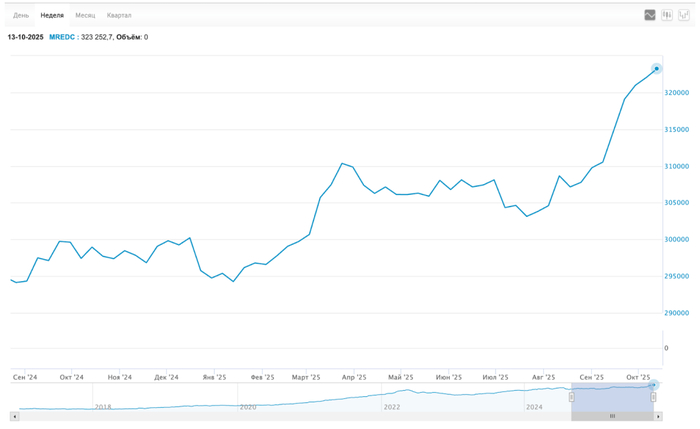Select the Неделя period tab

pos(52,16)
